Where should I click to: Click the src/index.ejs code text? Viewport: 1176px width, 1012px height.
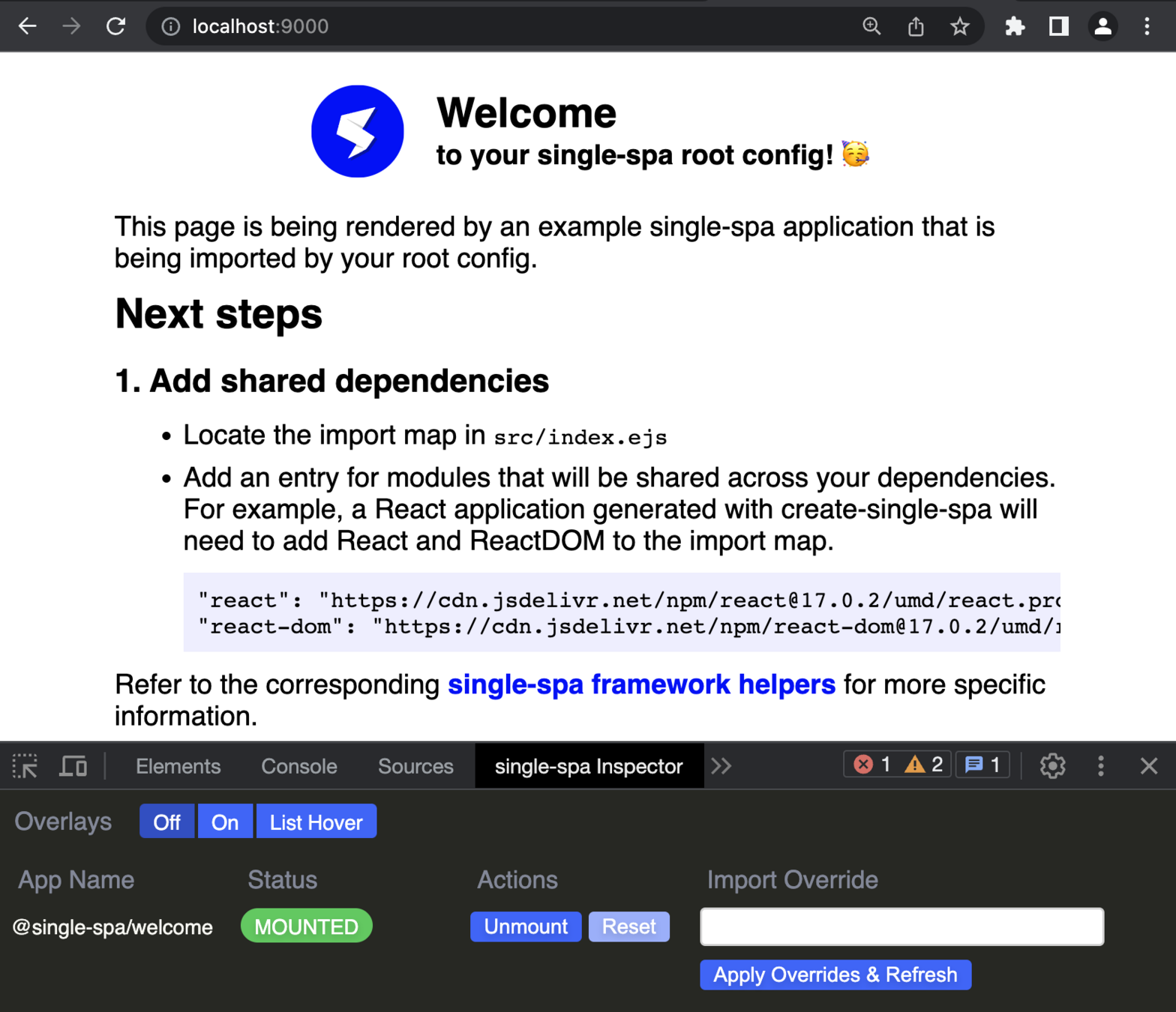pos(580,437)
